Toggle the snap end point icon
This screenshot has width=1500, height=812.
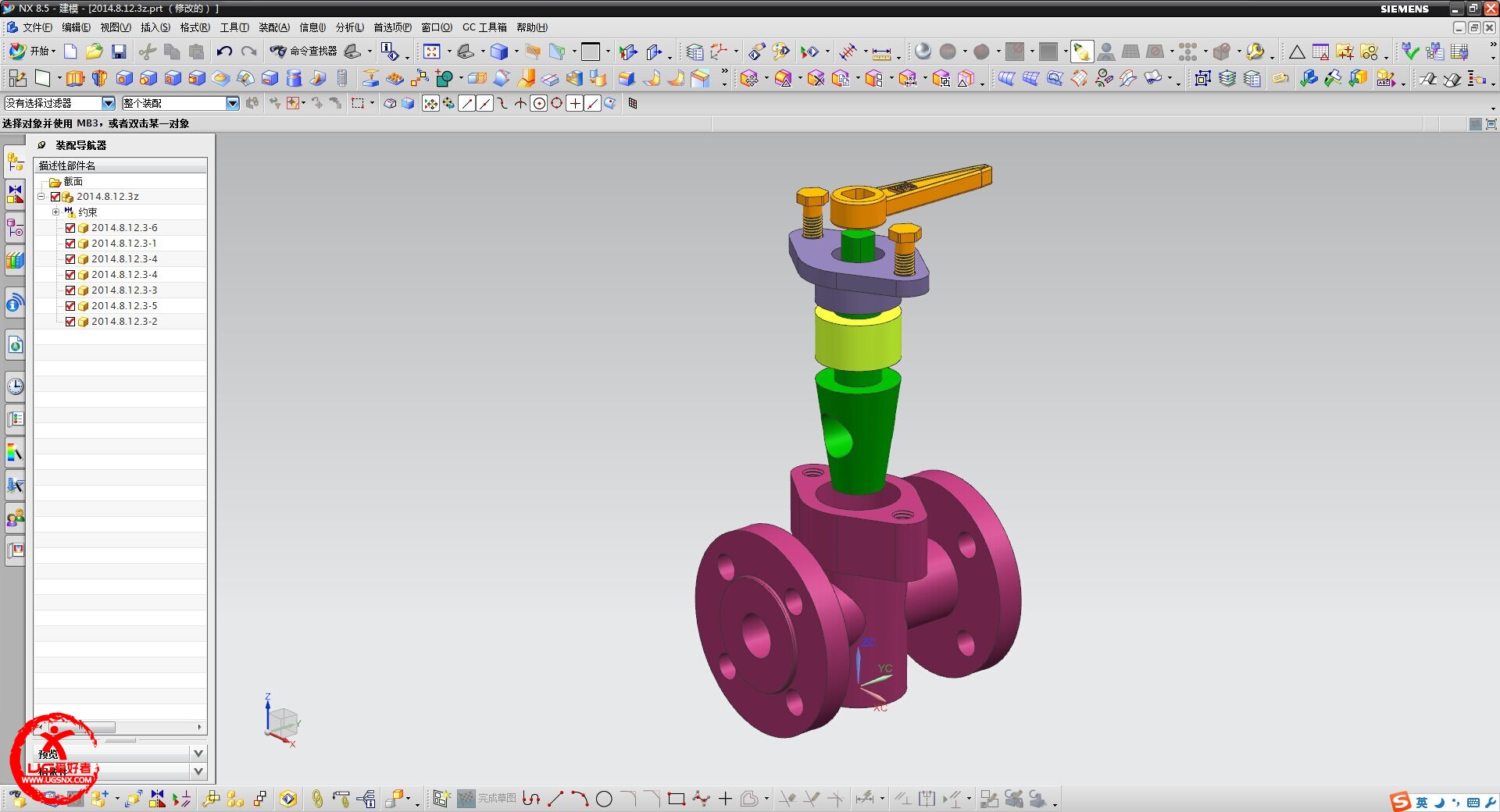coord(466,103)
